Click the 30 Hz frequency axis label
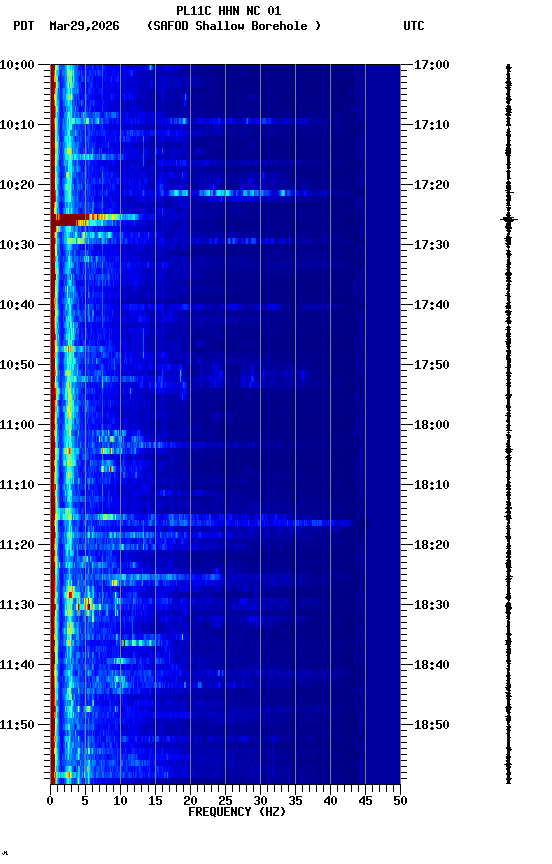Screen dimensions: 552x864 260,801
